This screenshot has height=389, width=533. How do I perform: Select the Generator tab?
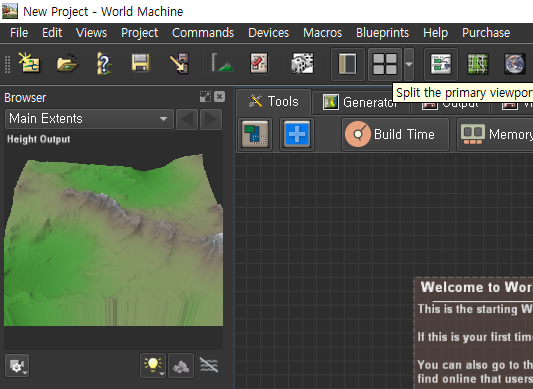point(360,102)
